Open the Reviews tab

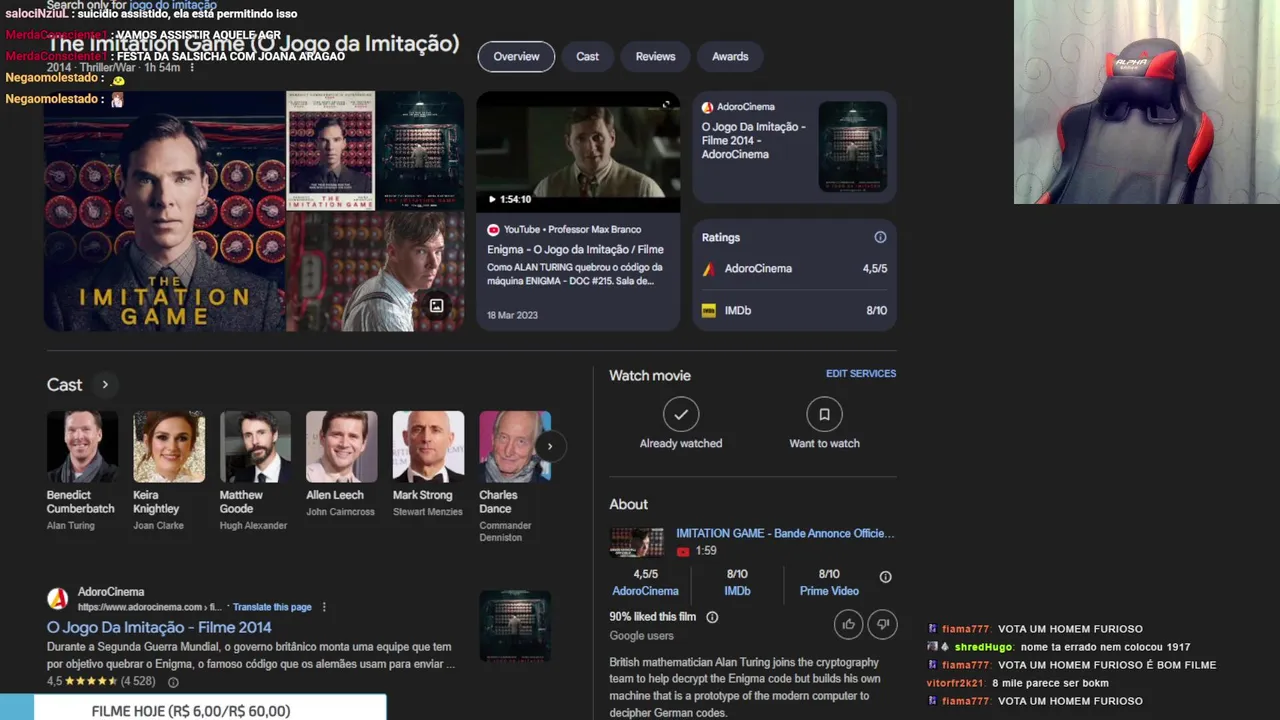click(x=655, y=57)
